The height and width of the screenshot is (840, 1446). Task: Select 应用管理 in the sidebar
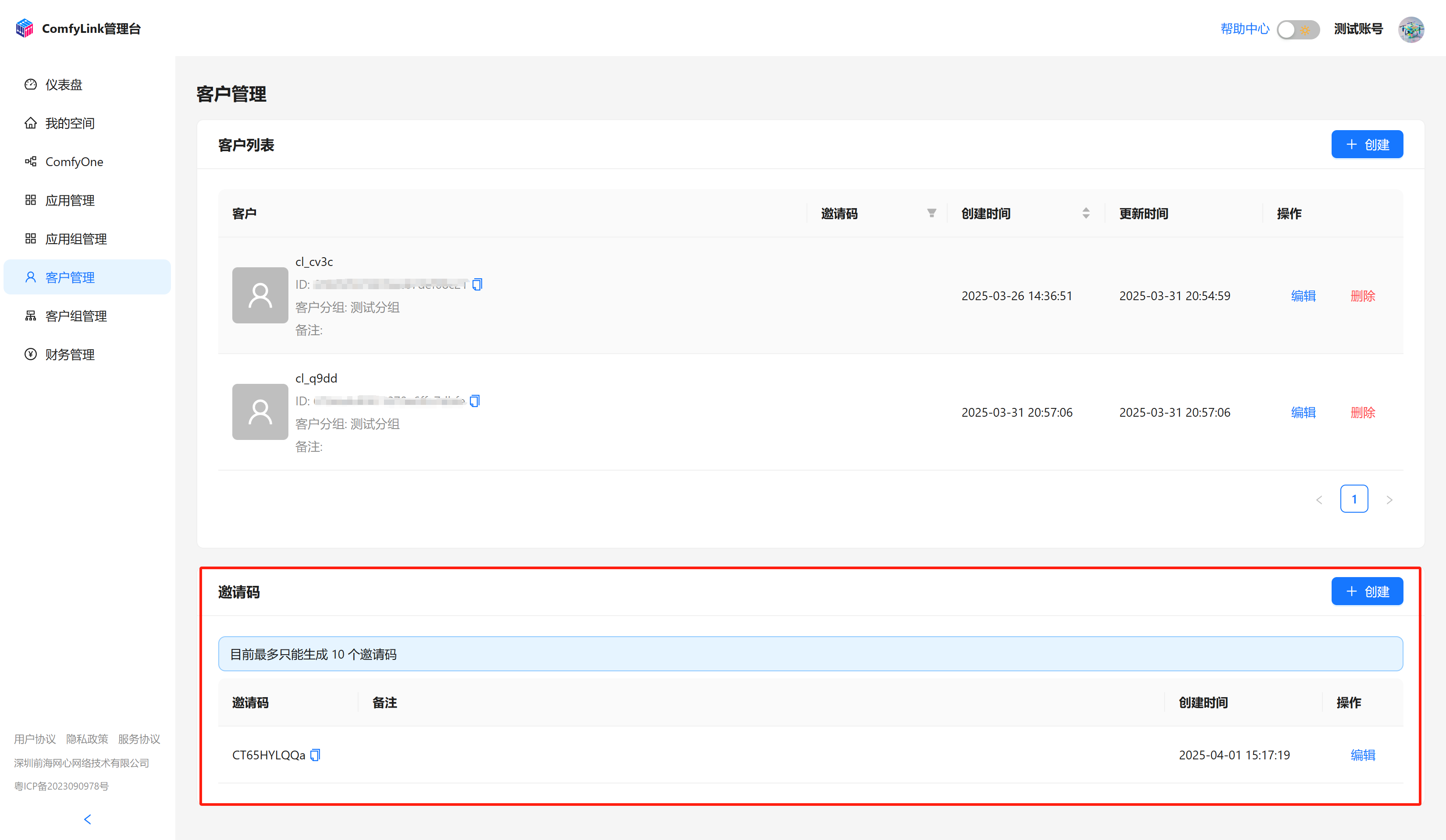[87, 200]
